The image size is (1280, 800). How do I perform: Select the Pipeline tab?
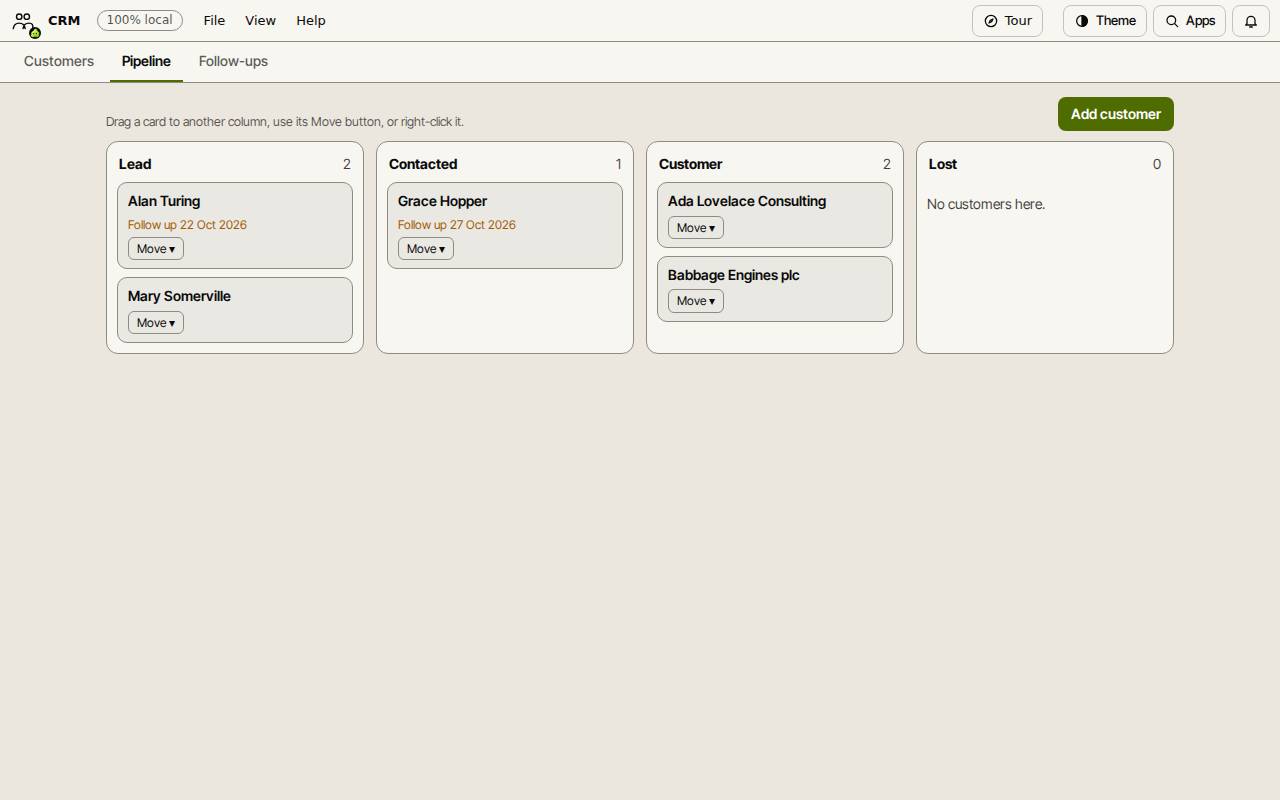(x=146, y=61)
